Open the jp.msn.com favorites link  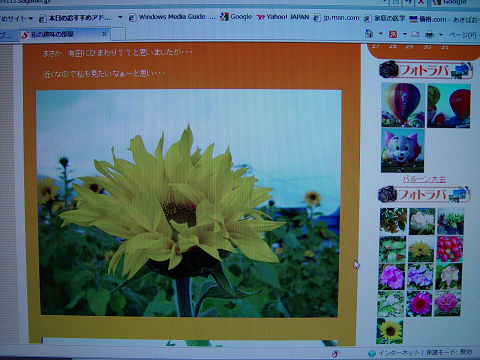point(337,18)
